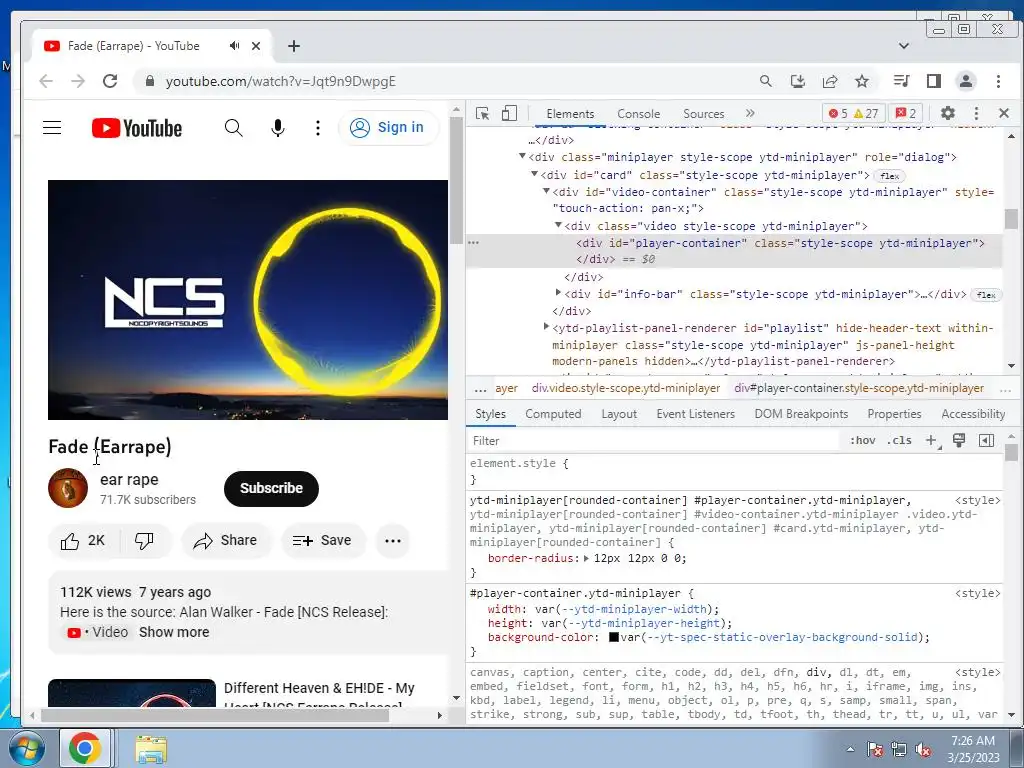Viewport: 1024px width, 768px height.
Task: Click Show more in description
Action: (174, 632)
